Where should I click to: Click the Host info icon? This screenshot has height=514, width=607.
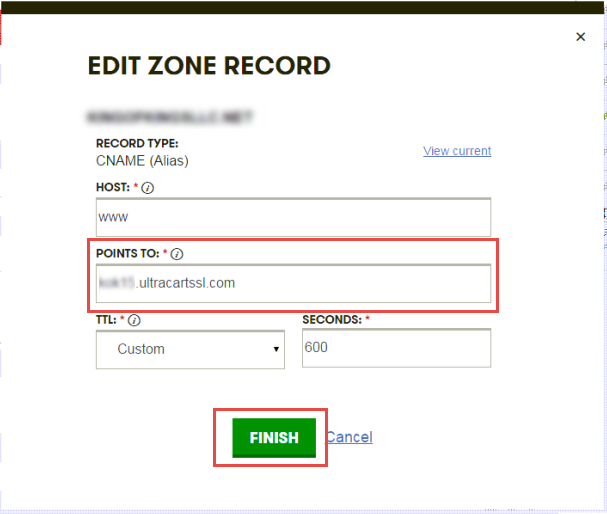[x=147, y=188]
